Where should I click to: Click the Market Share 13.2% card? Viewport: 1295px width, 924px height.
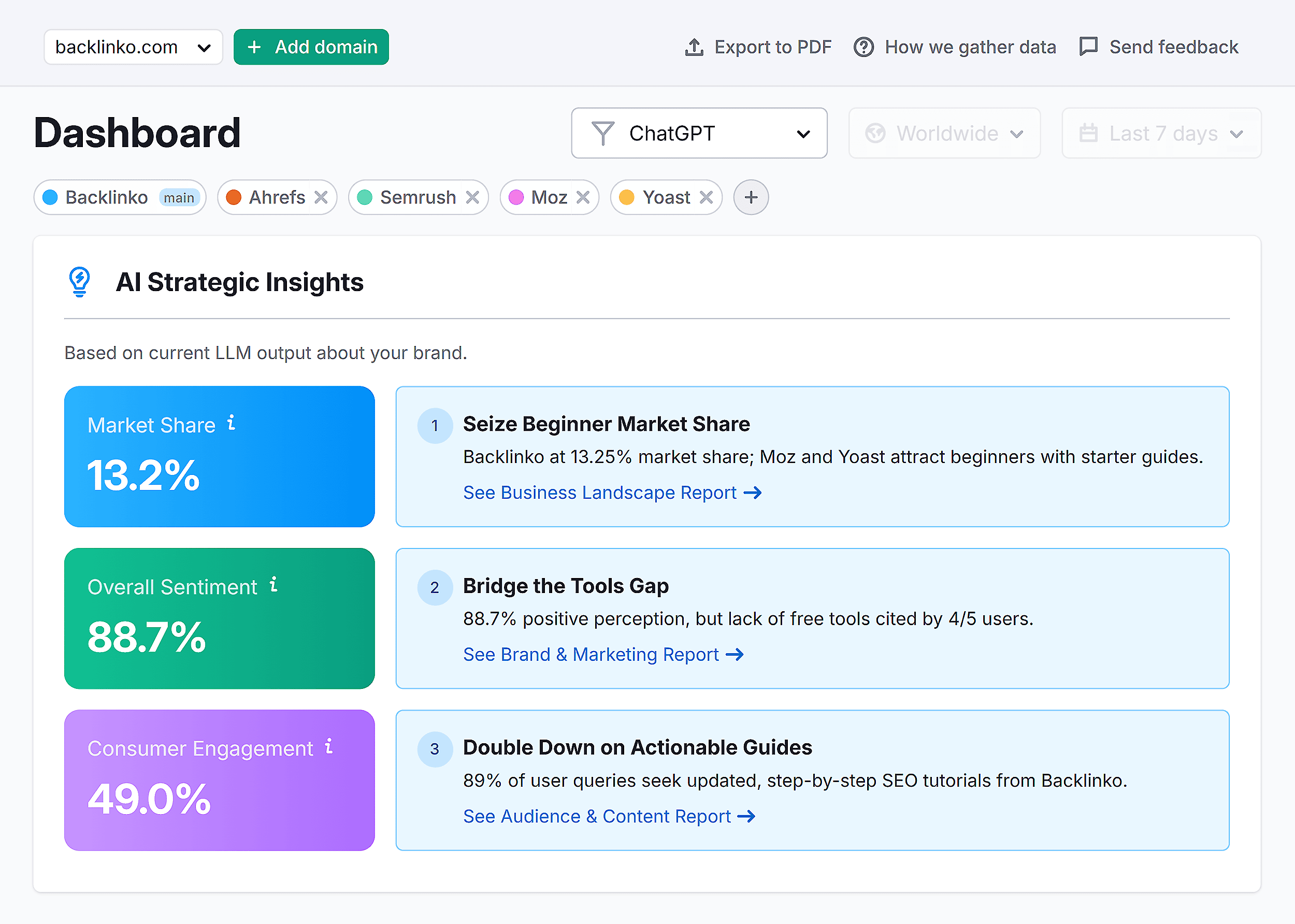tap(220, 456)
